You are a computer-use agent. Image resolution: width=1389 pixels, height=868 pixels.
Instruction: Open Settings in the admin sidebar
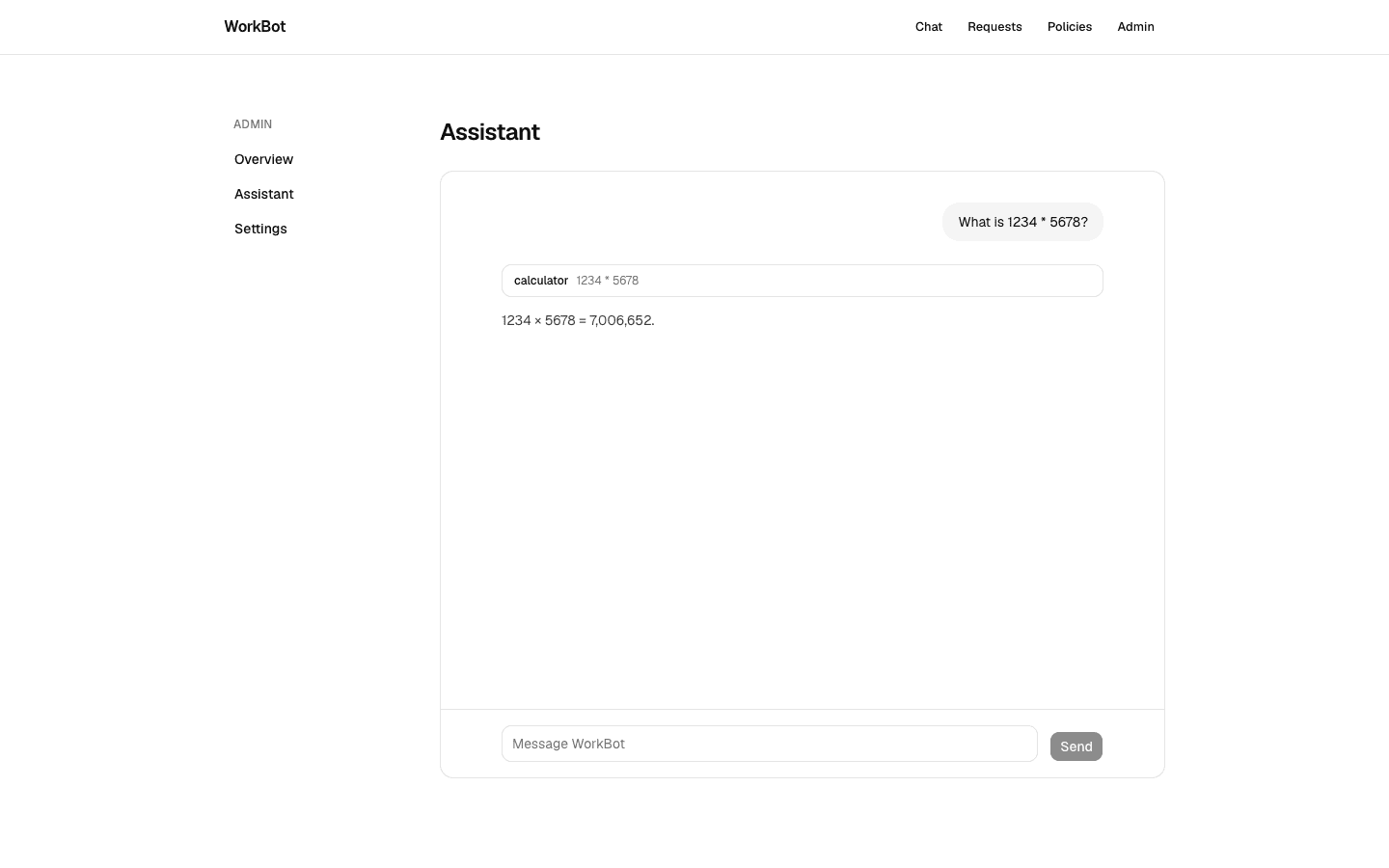tap(260, 229)
